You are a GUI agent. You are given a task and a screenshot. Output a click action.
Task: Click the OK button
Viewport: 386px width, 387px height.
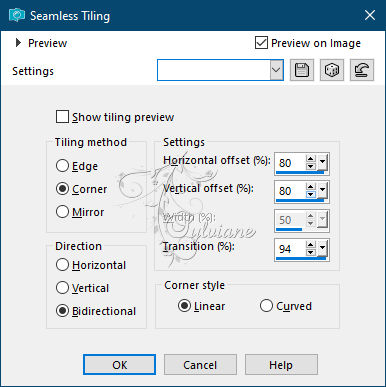click(119, 365)
